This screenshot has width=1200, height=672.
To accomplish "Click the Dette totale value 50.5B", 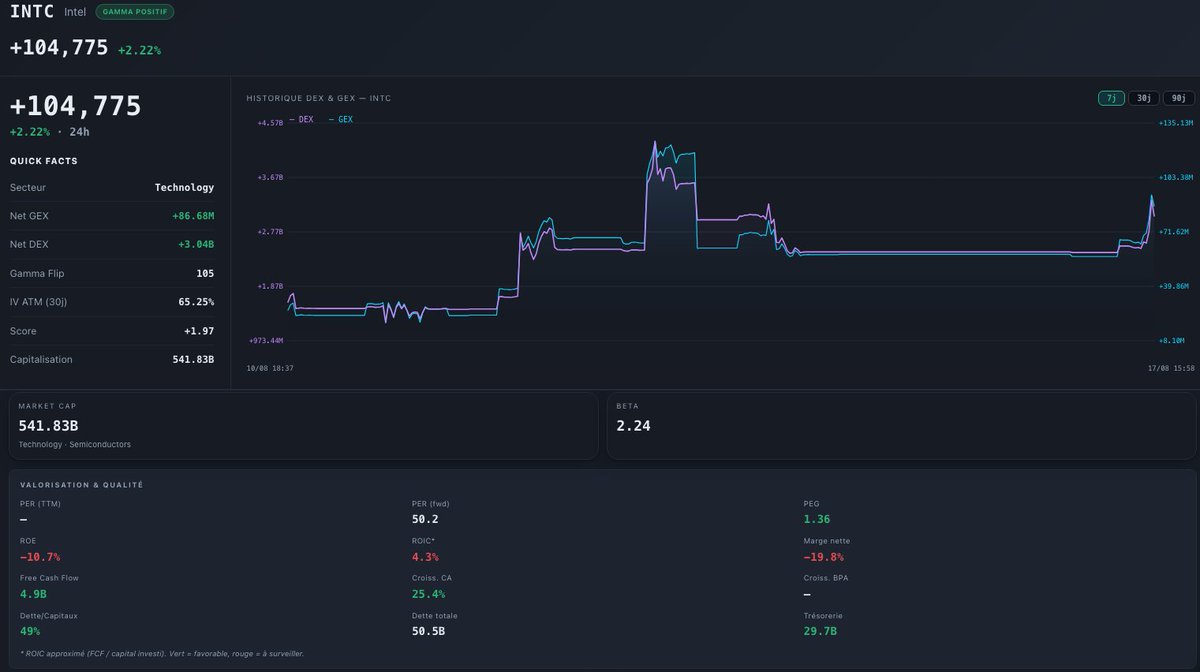I will pos(428,631).
